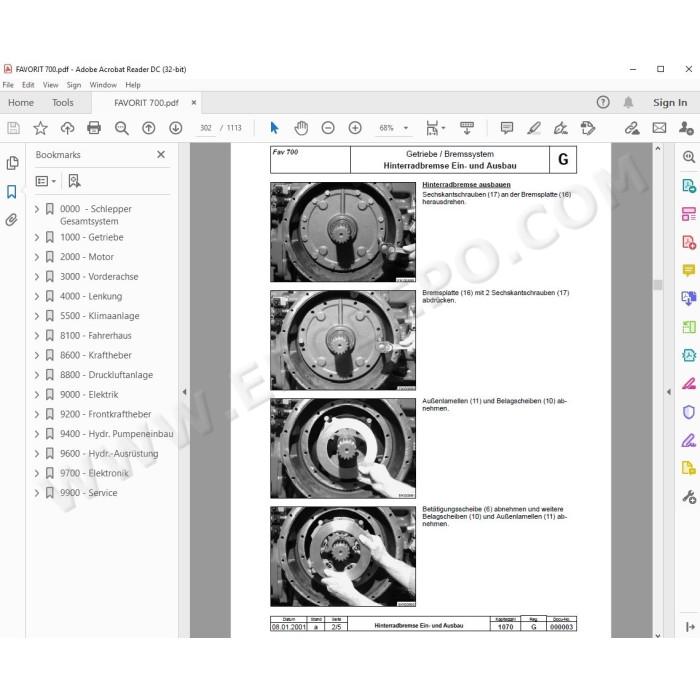
Task: Click the Sign In button
Action: click(670, 103)
